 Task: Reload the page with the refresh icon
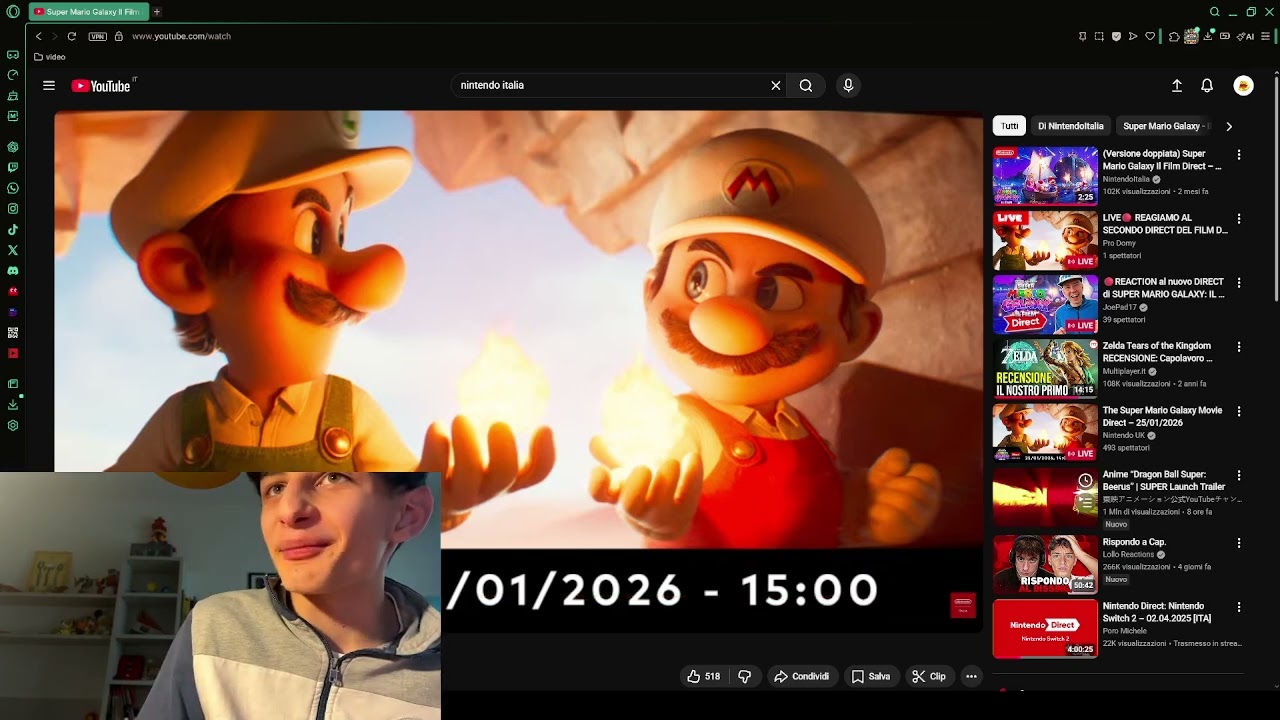pyautogui.click(x=72, y=36)
